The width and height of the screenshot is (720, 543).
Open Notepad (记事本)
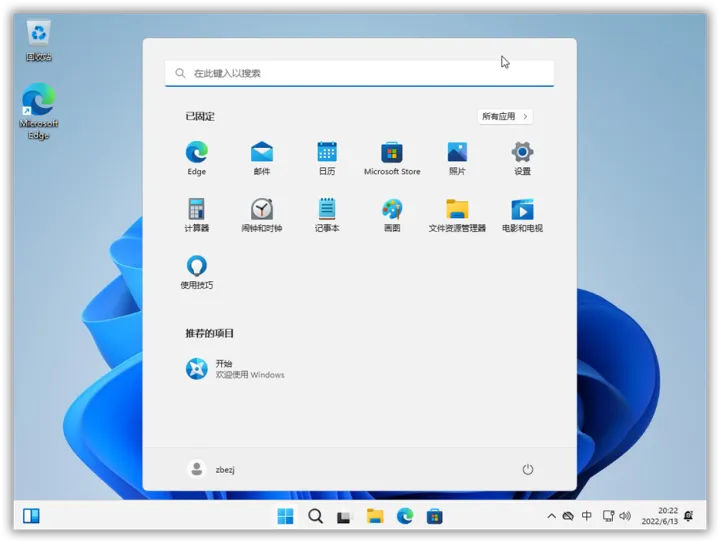click(x=327, y=215)
